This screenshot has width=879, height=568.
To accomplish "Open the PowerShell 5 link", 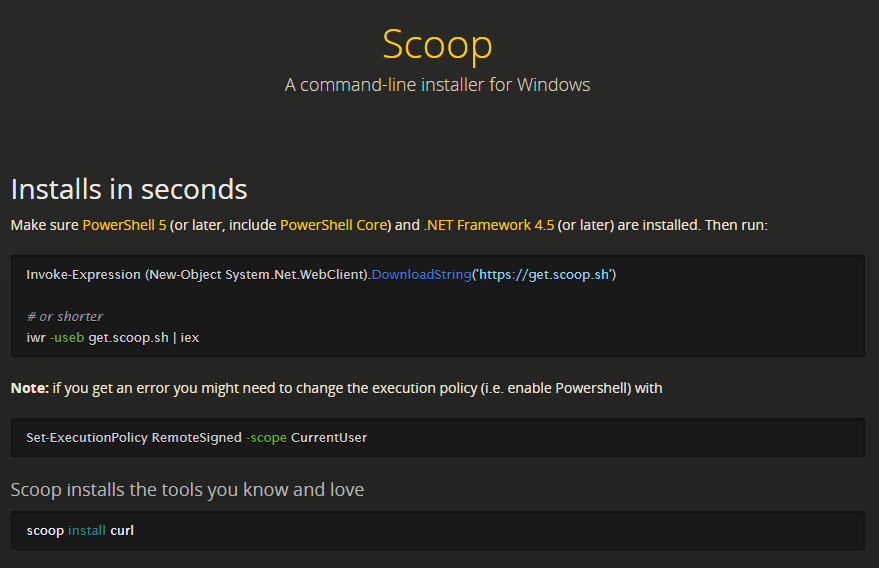I will tap(123, 225).
